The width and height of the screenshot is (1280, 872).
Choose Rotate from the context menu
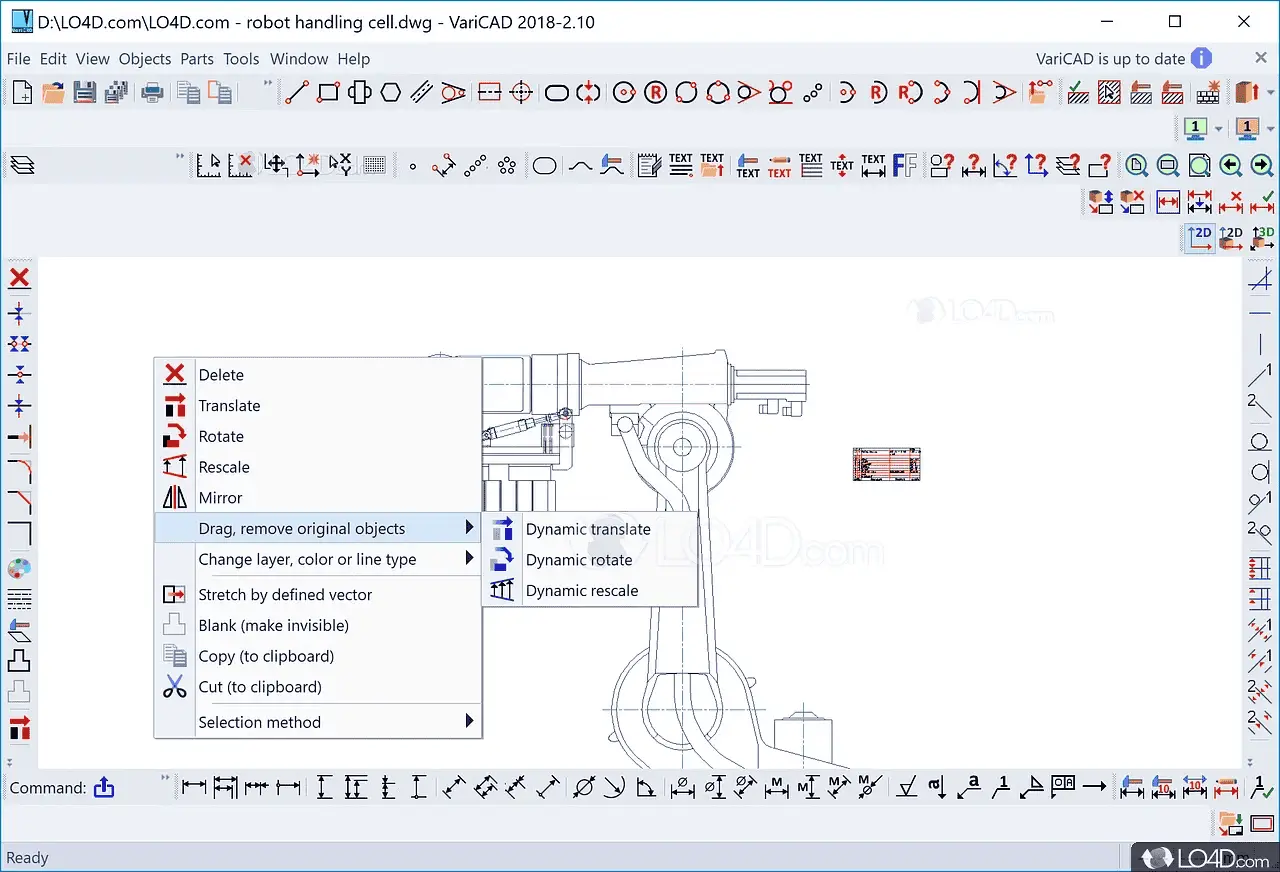tap(318, 436)
